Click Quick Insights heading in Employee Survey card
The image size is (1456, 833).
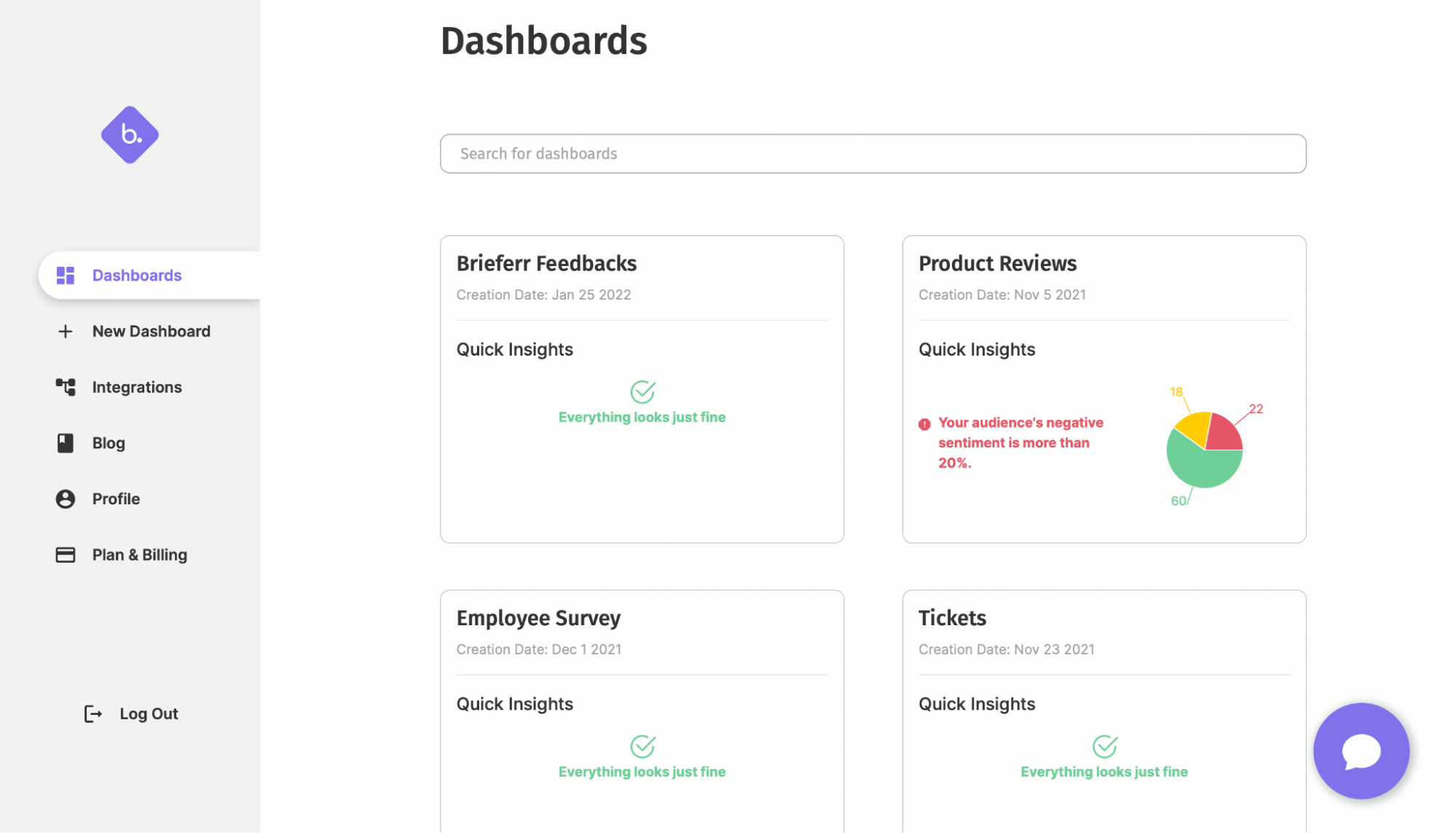514,704
